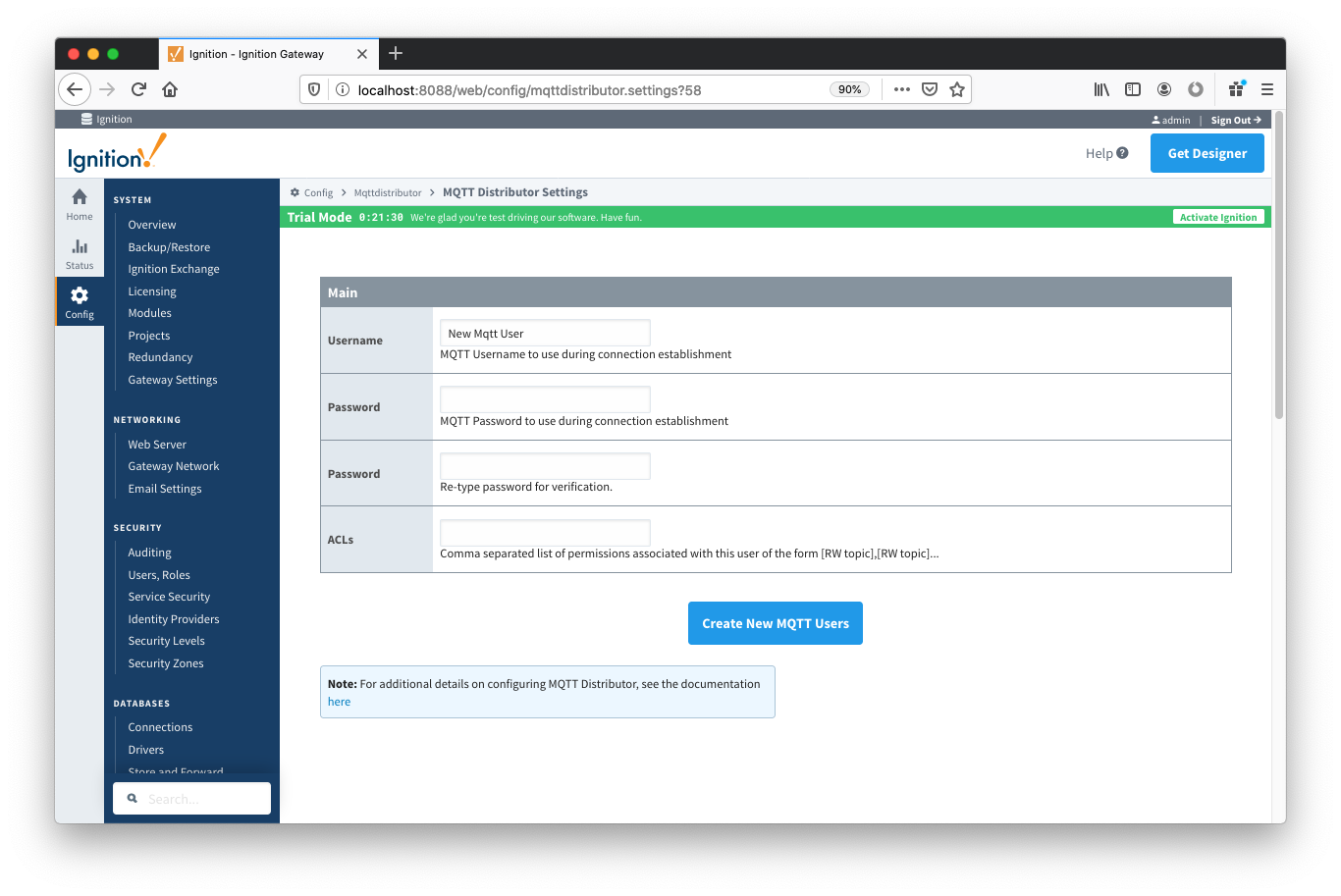Focus the first Password field
This screenshot has height=896, width=1341.
(545, 399)
